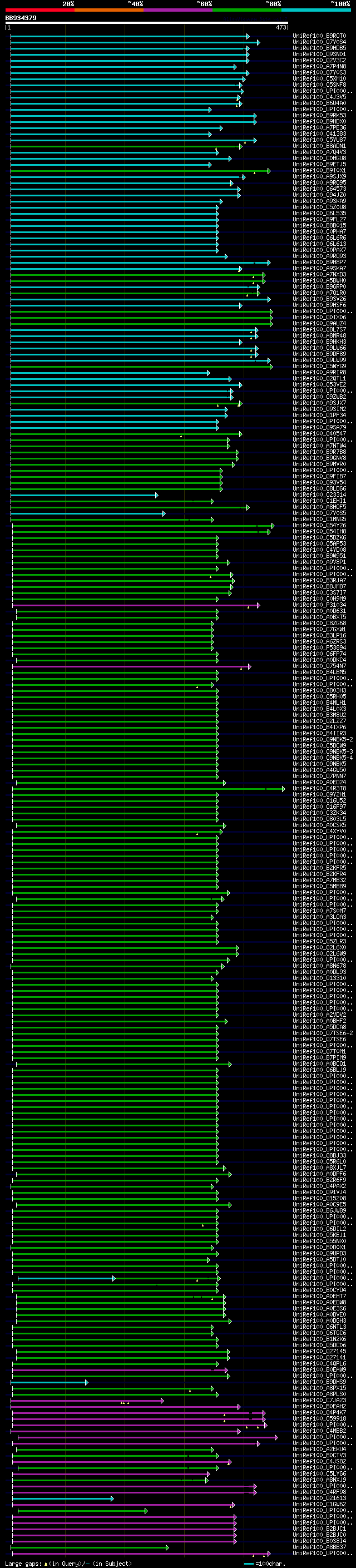Click the green ~80% identity legend segment
Image resolution: width=356 pixels, height=1568 pixels.
(x=247, y=10)
